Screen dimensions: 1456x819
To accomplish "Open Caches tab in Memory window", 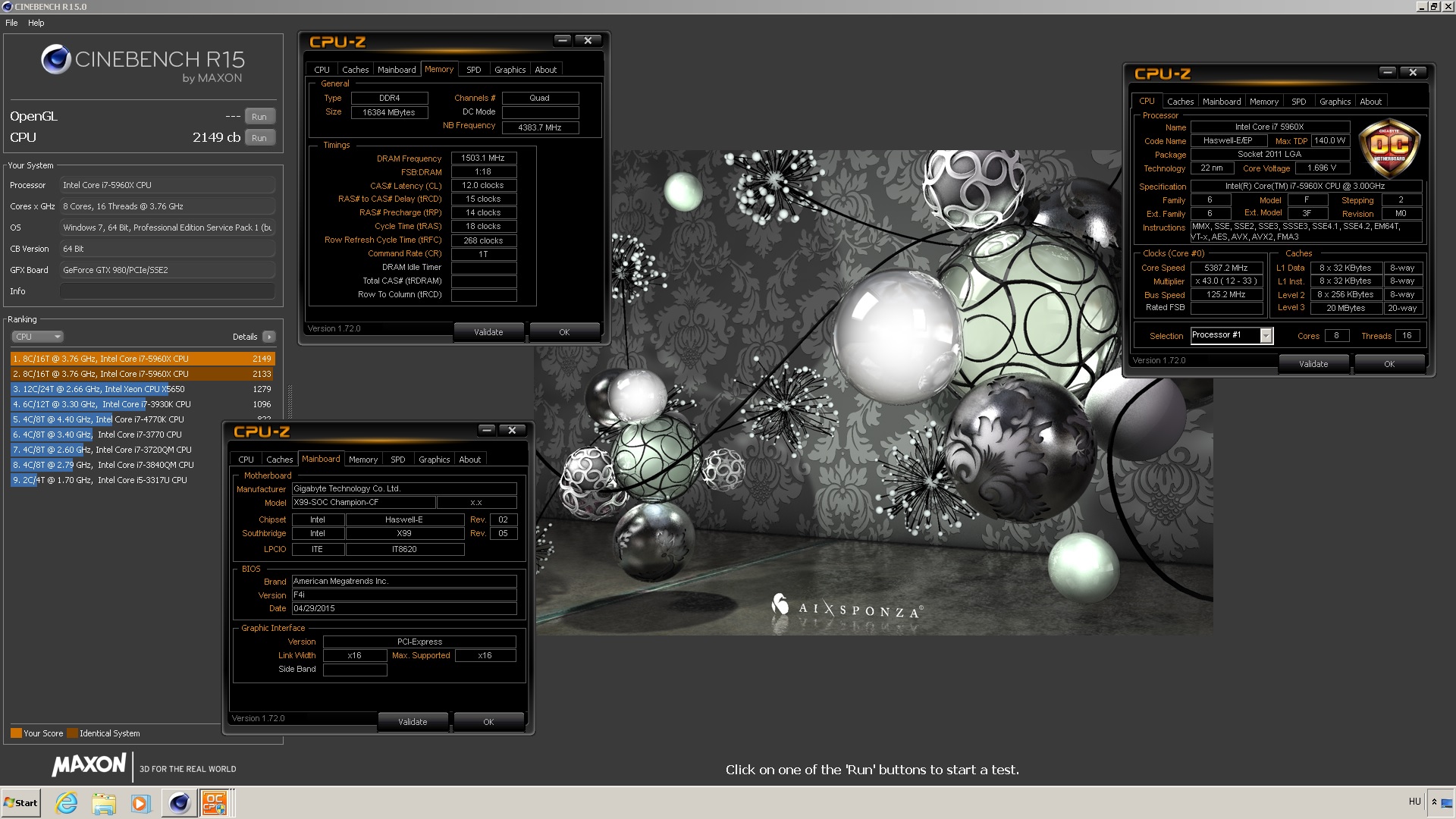I will 355,70.
